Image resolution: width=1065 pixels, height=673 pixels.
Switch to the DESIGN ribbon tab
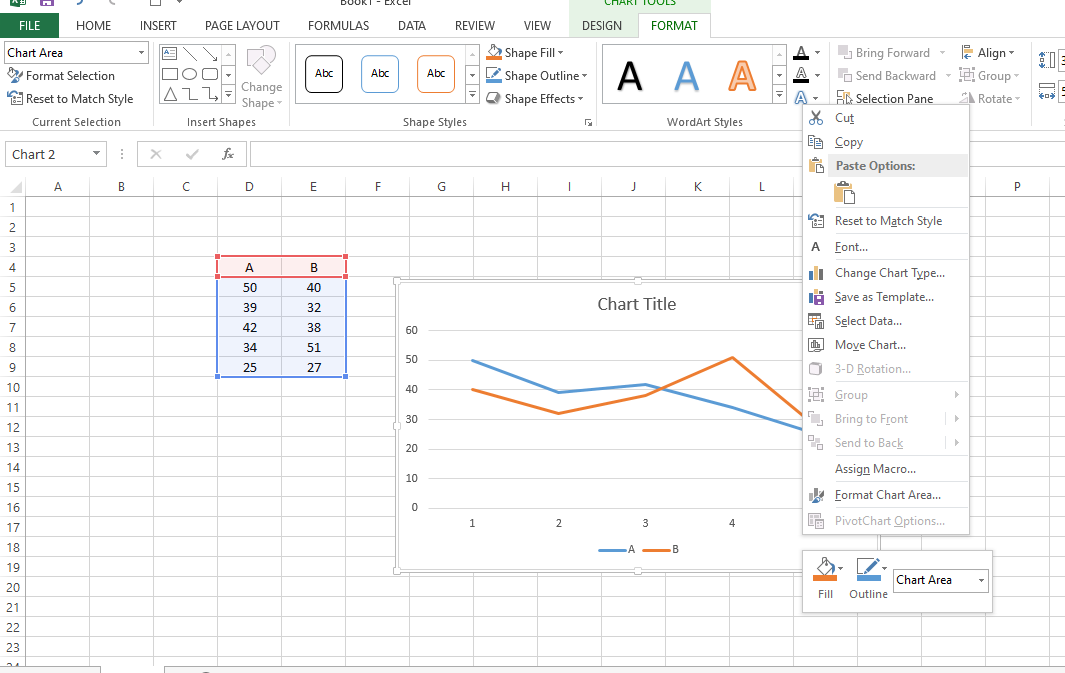(602, 25)
